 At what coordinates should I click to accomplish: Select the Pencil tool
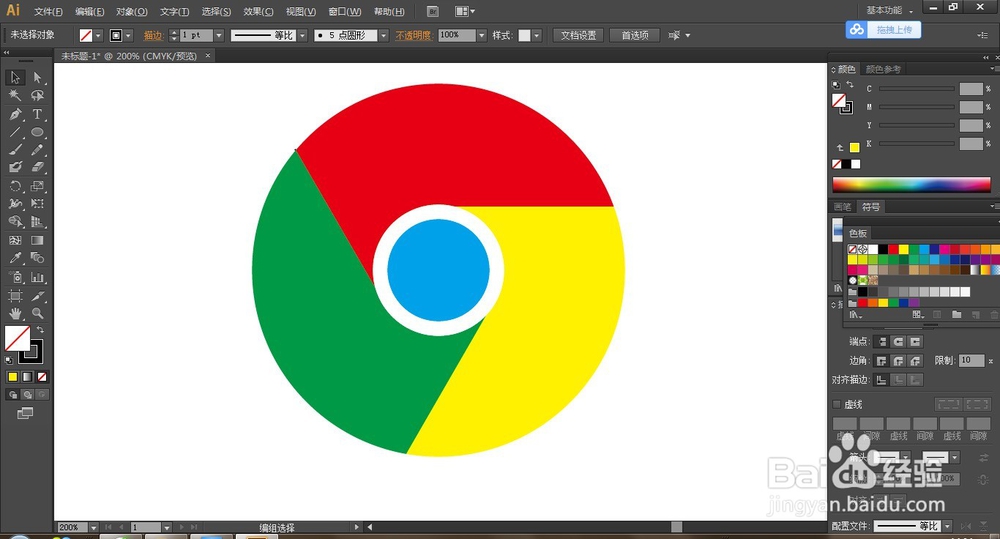coord(37,150)
